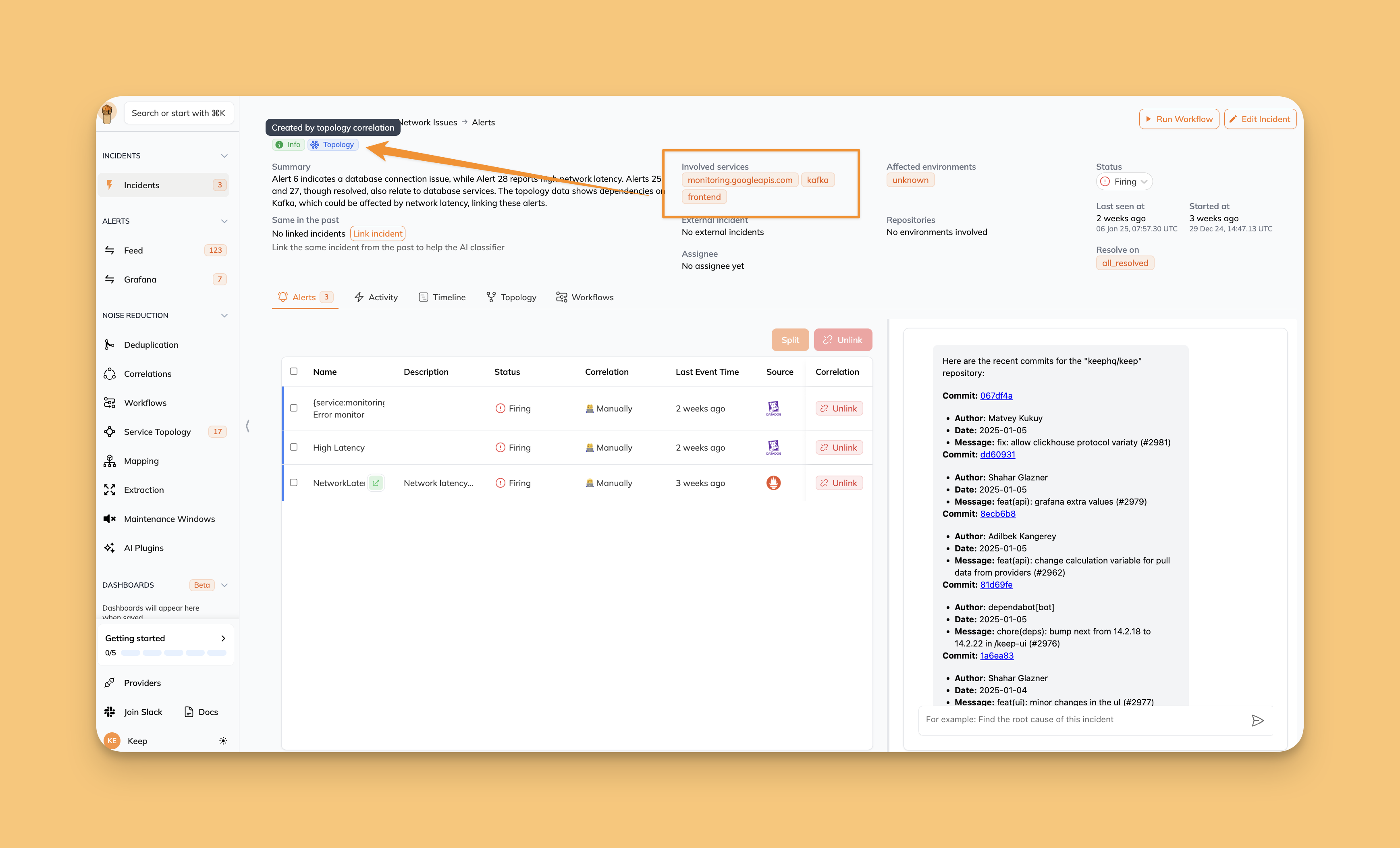Open Correlations icon in sidebar

[110, 373]
